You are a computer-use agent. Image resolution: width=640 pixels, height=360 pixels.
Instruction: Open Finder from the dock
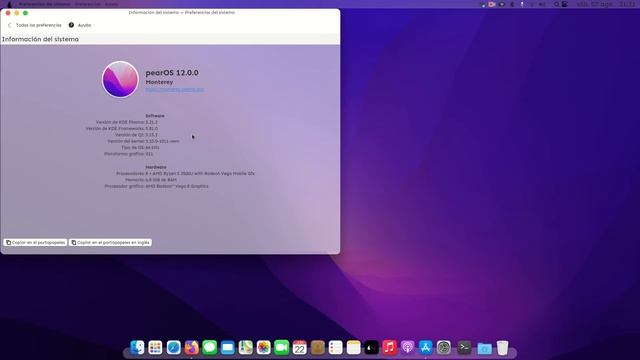click(137, 347)
